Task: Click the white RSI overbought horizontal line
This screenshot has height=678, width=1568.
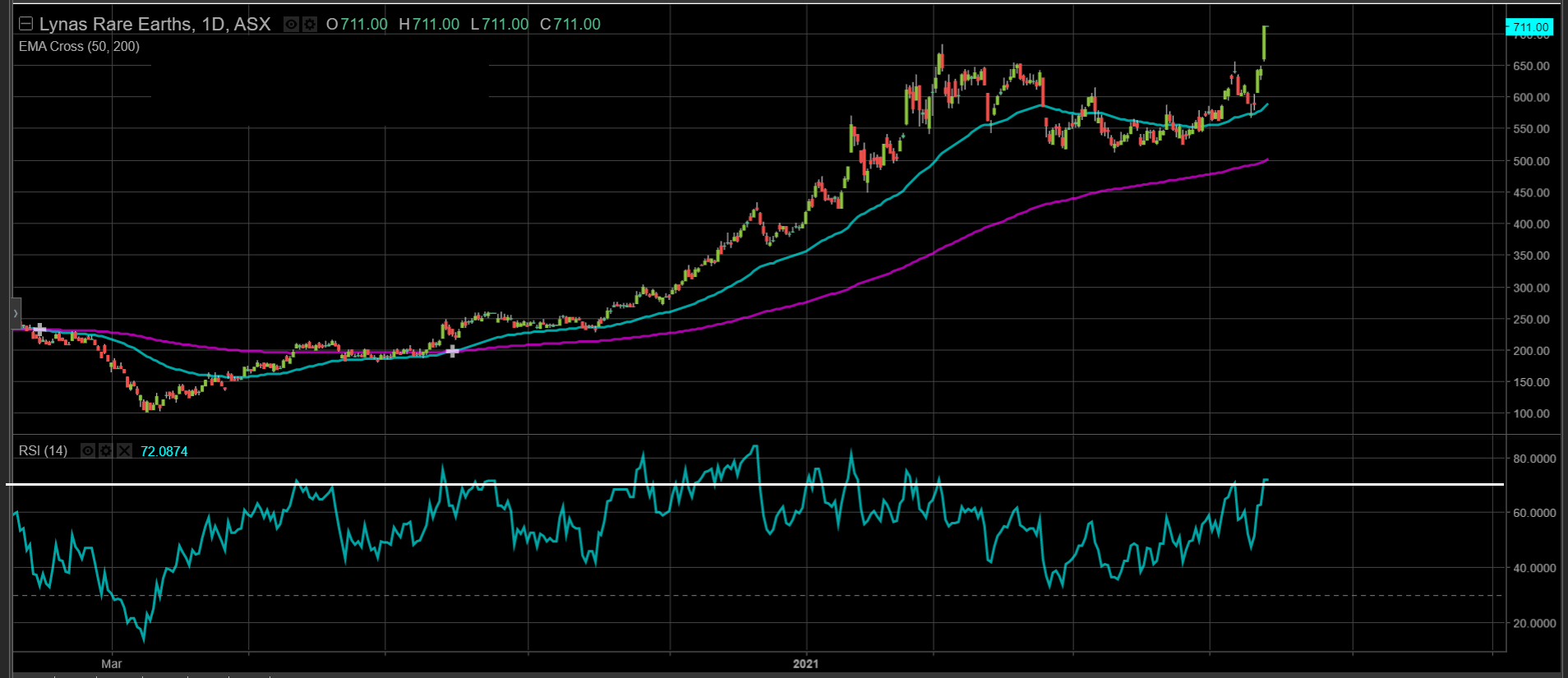Action: [x=754, y=484]
